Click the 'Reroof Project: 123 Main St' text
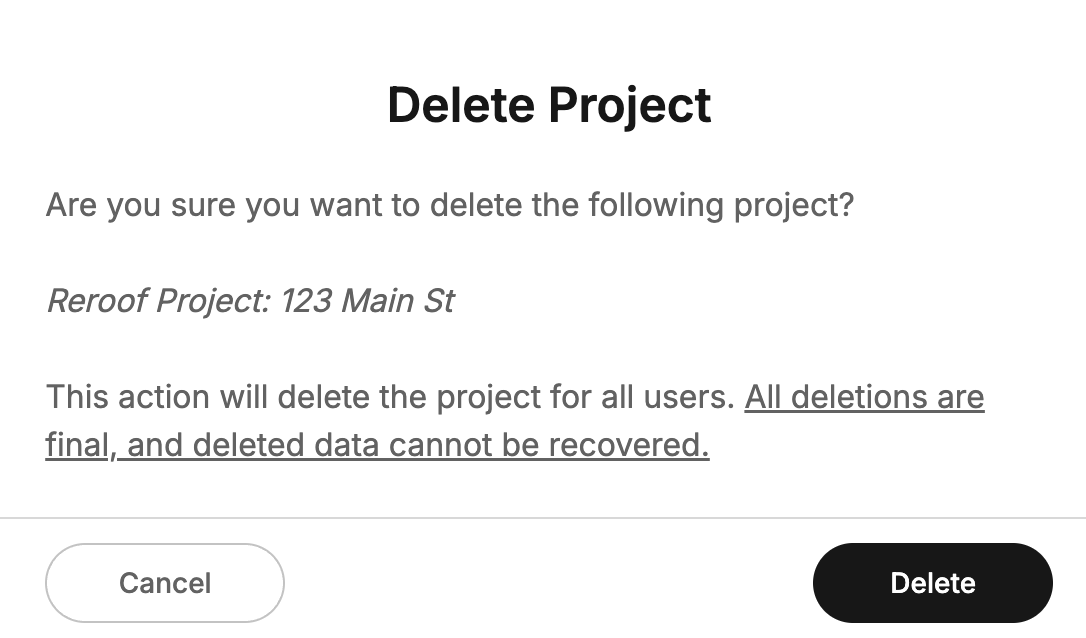 pyautogui.click(x=249, y=300)
